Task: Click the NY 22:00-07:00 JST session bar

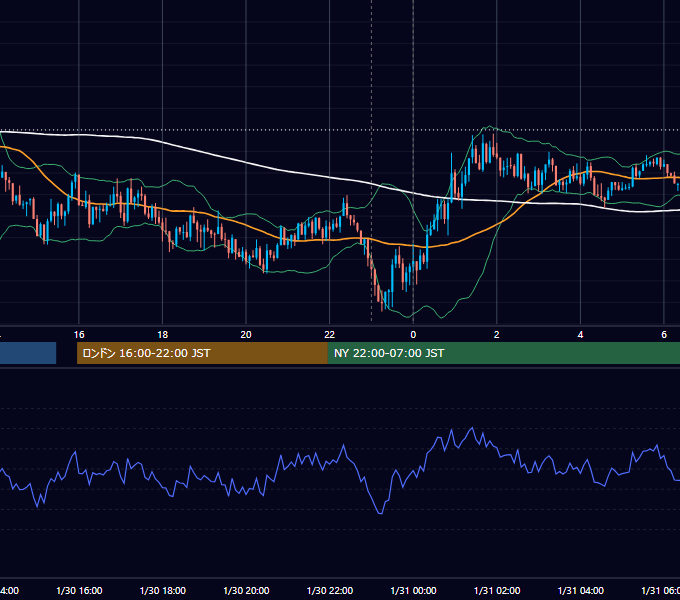Action: pyautogui.click(x=504, y=353)
